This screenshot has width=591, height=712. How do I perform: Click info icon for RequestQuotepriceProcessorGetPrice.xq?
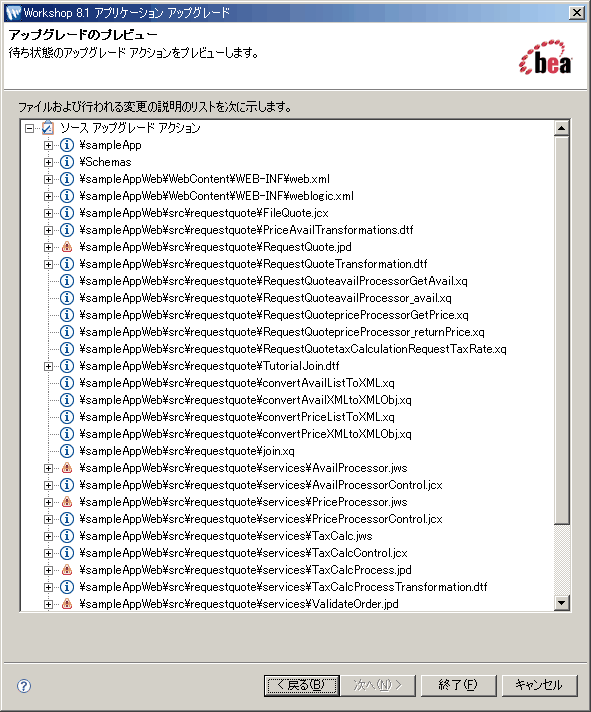67,315
